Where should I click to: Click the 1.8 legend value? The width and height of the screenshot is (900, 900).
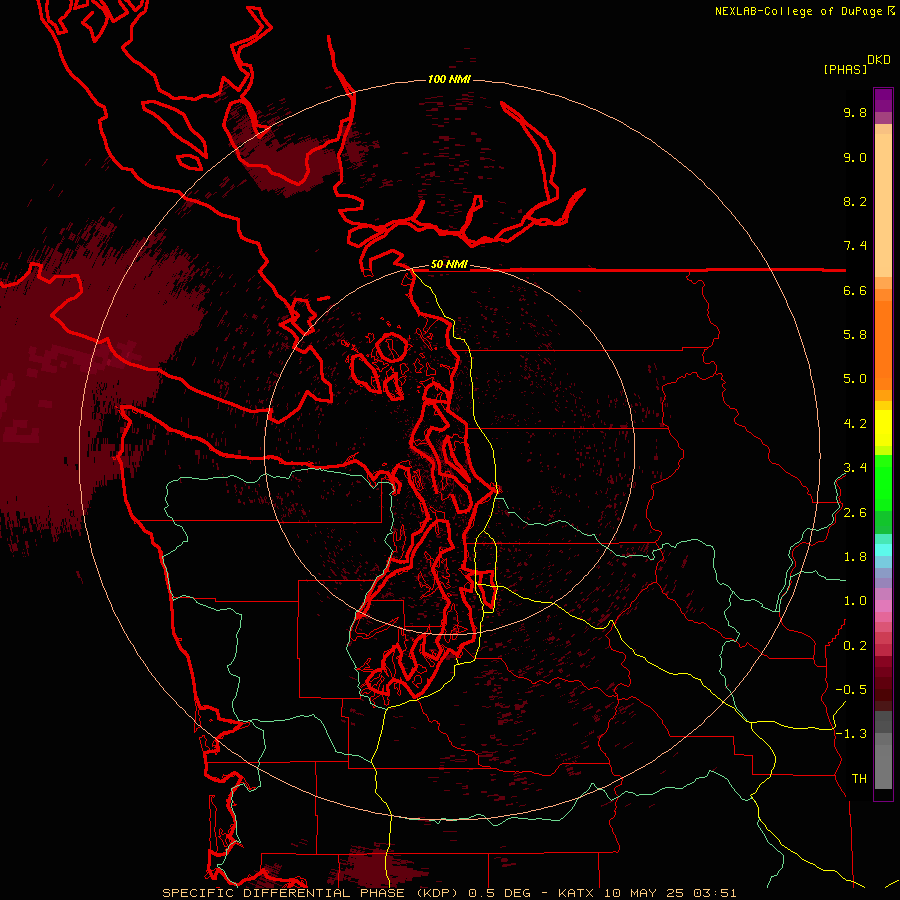tap(855, 557)
